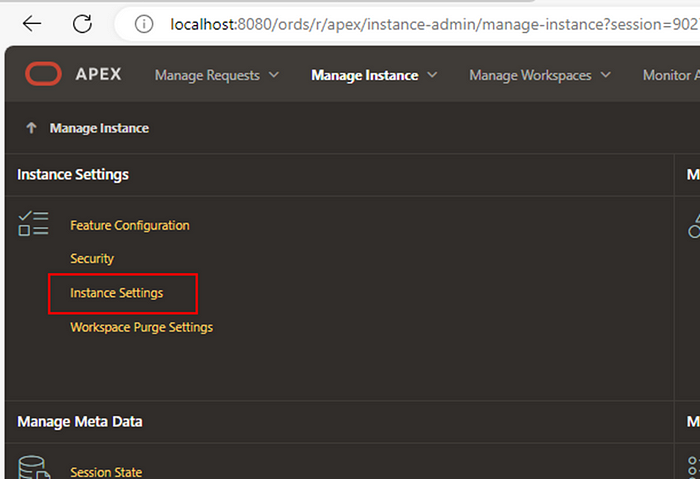Reload the page with the refresh icon
The image size is (700, 479).
click(82, 24)
